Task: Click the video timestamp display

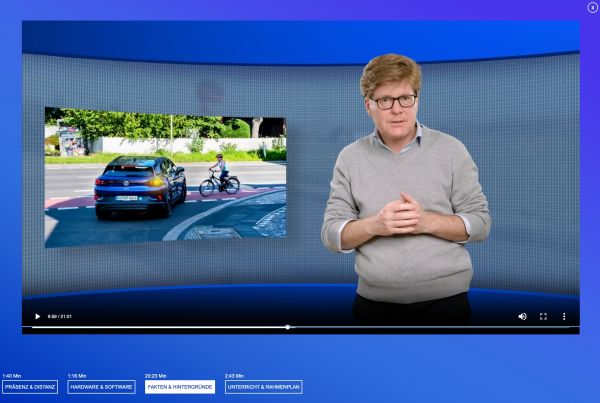Action: click(60, 316)
